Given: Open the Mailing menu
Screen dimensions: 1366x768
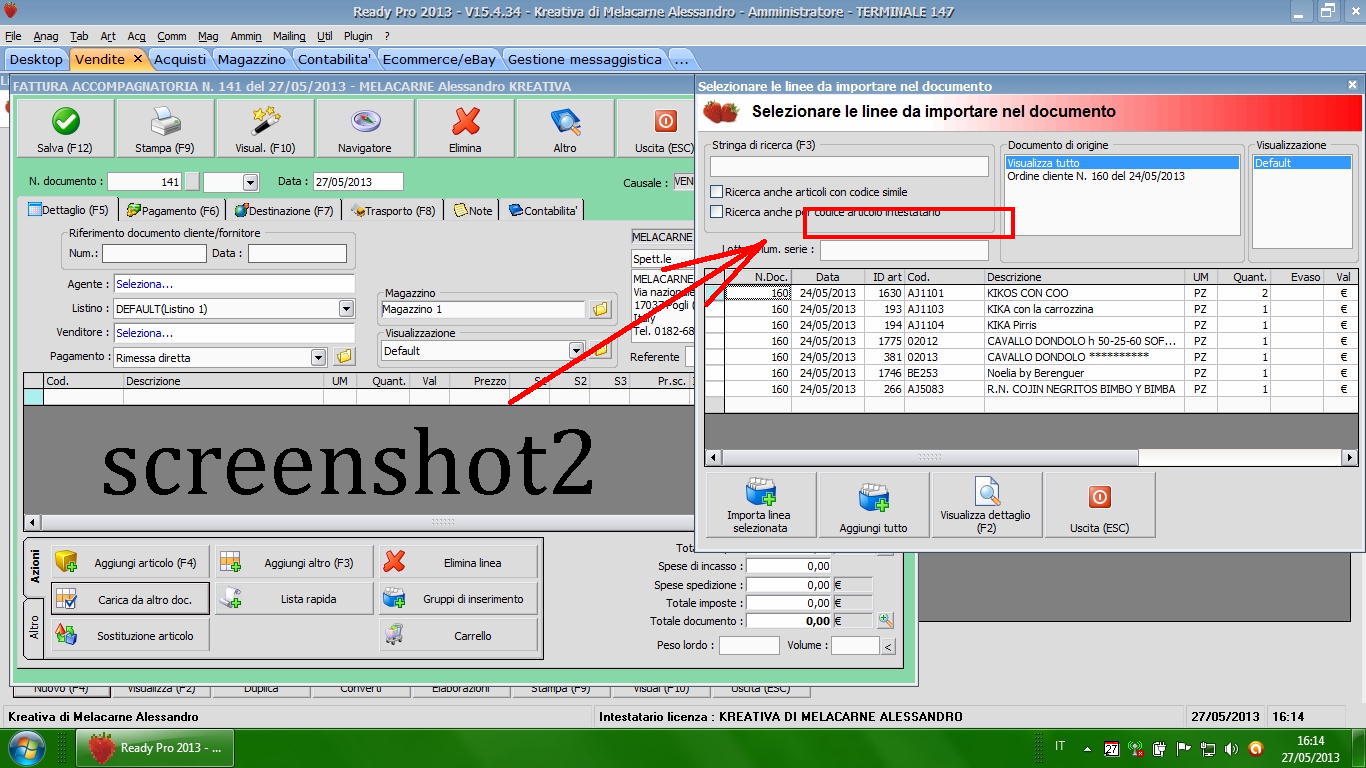Looking at the screenshot, I should click(290, 36).
